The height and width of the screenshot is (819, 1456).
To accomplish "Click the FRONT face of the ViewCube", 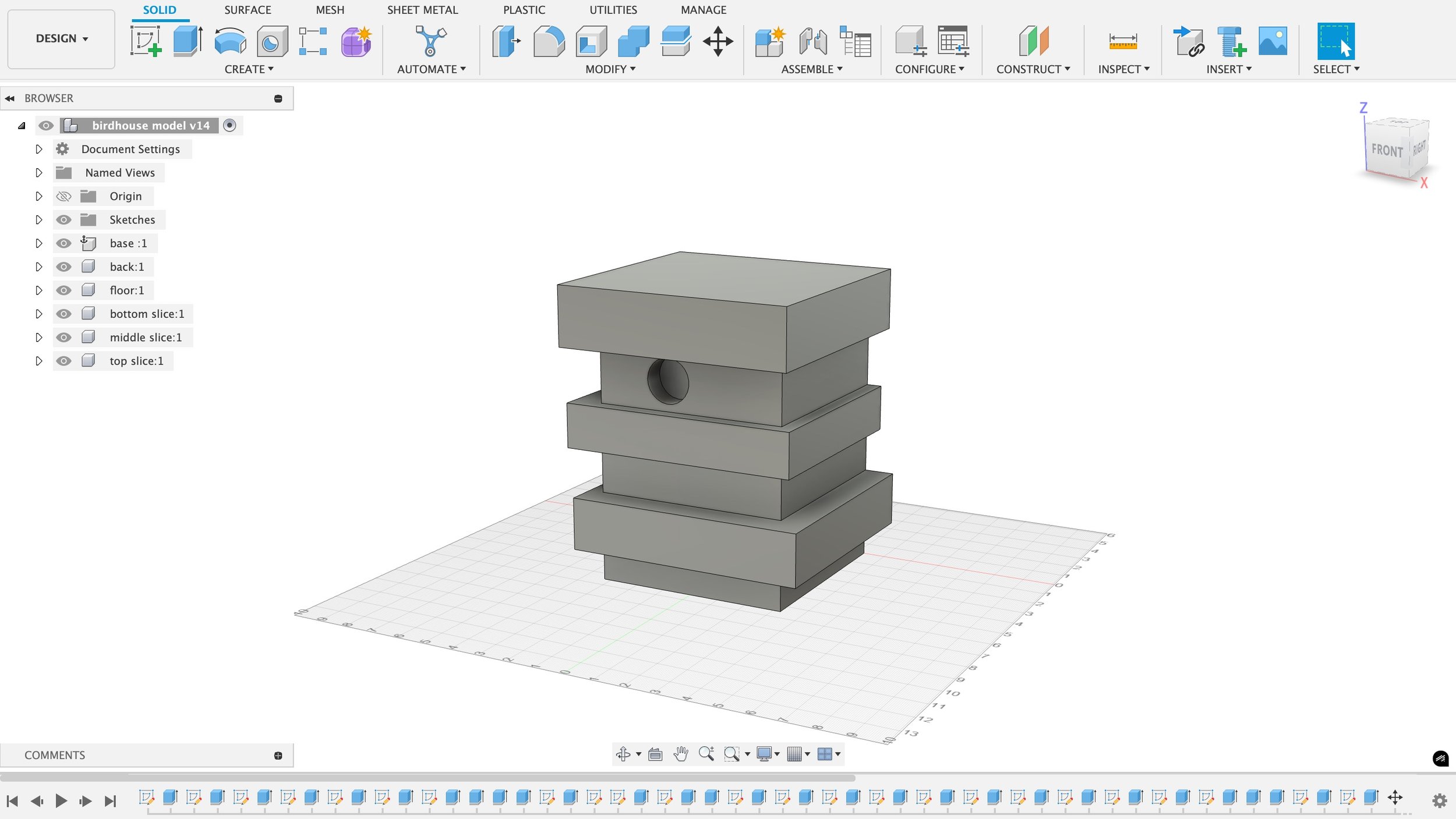I will coord(1387,150).
